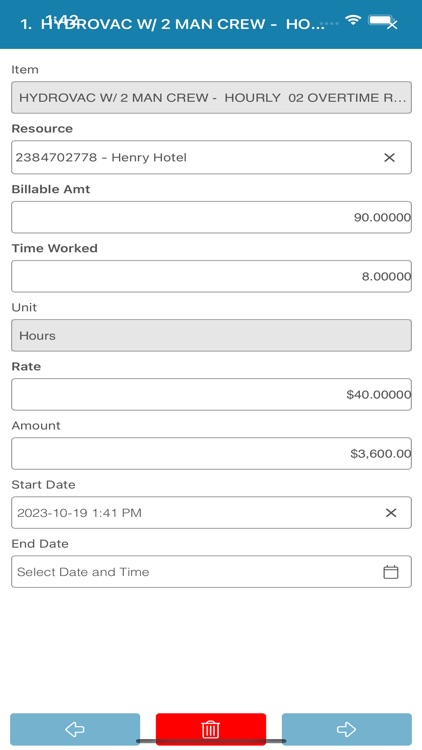Select the End Date and Time field

click(211, 572)
